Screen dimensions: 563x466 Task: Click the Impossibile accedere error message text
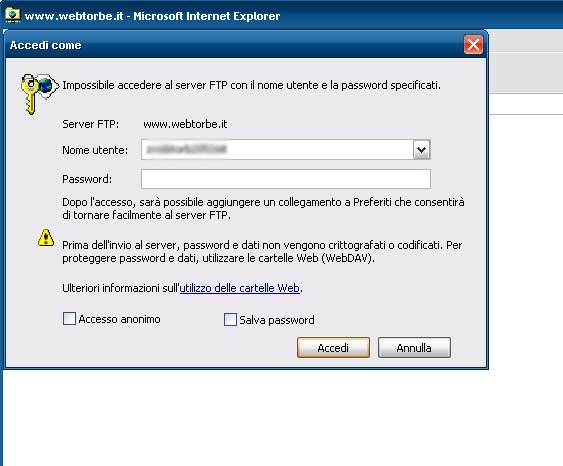pos(251,85)
